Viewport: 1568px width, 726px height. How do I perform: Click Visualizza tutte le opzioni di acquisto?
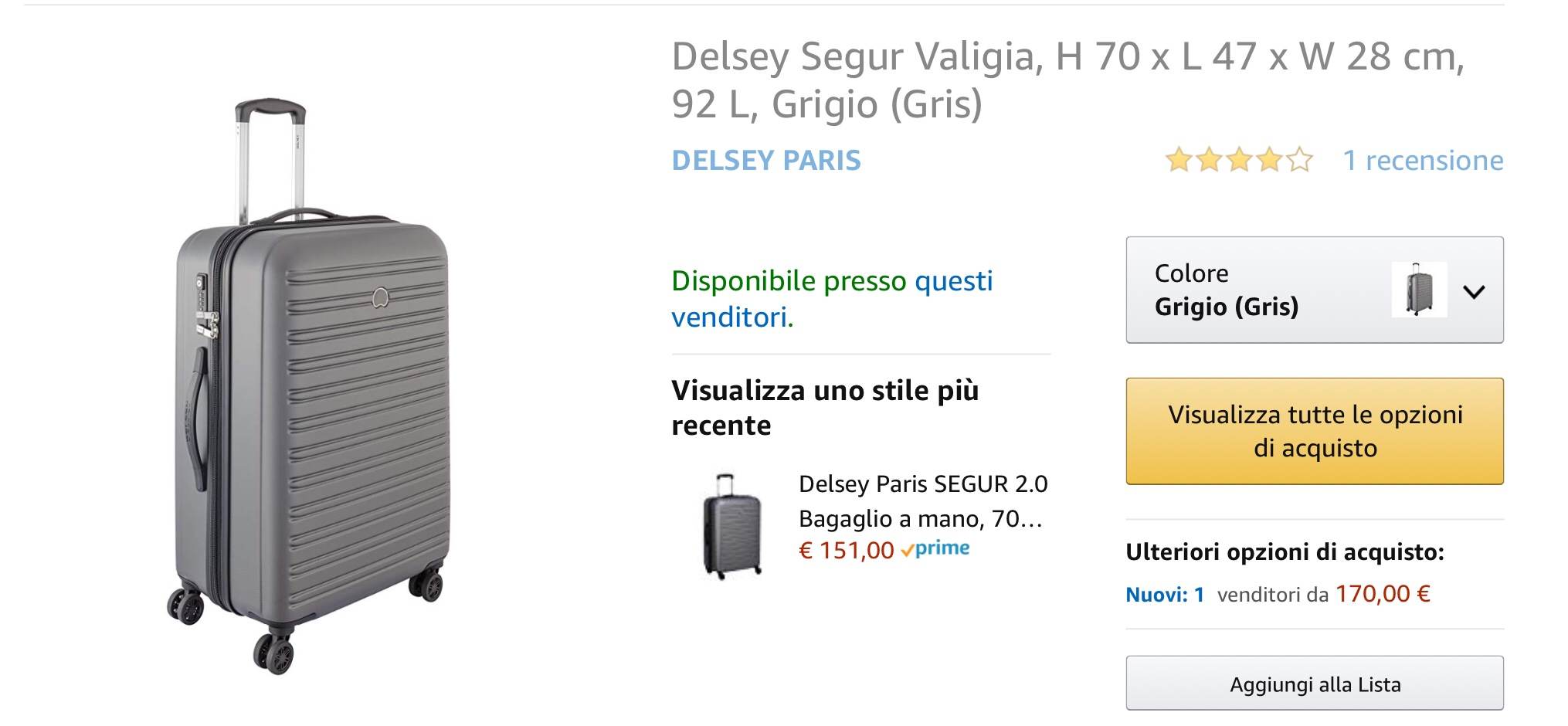point(1314,431)
